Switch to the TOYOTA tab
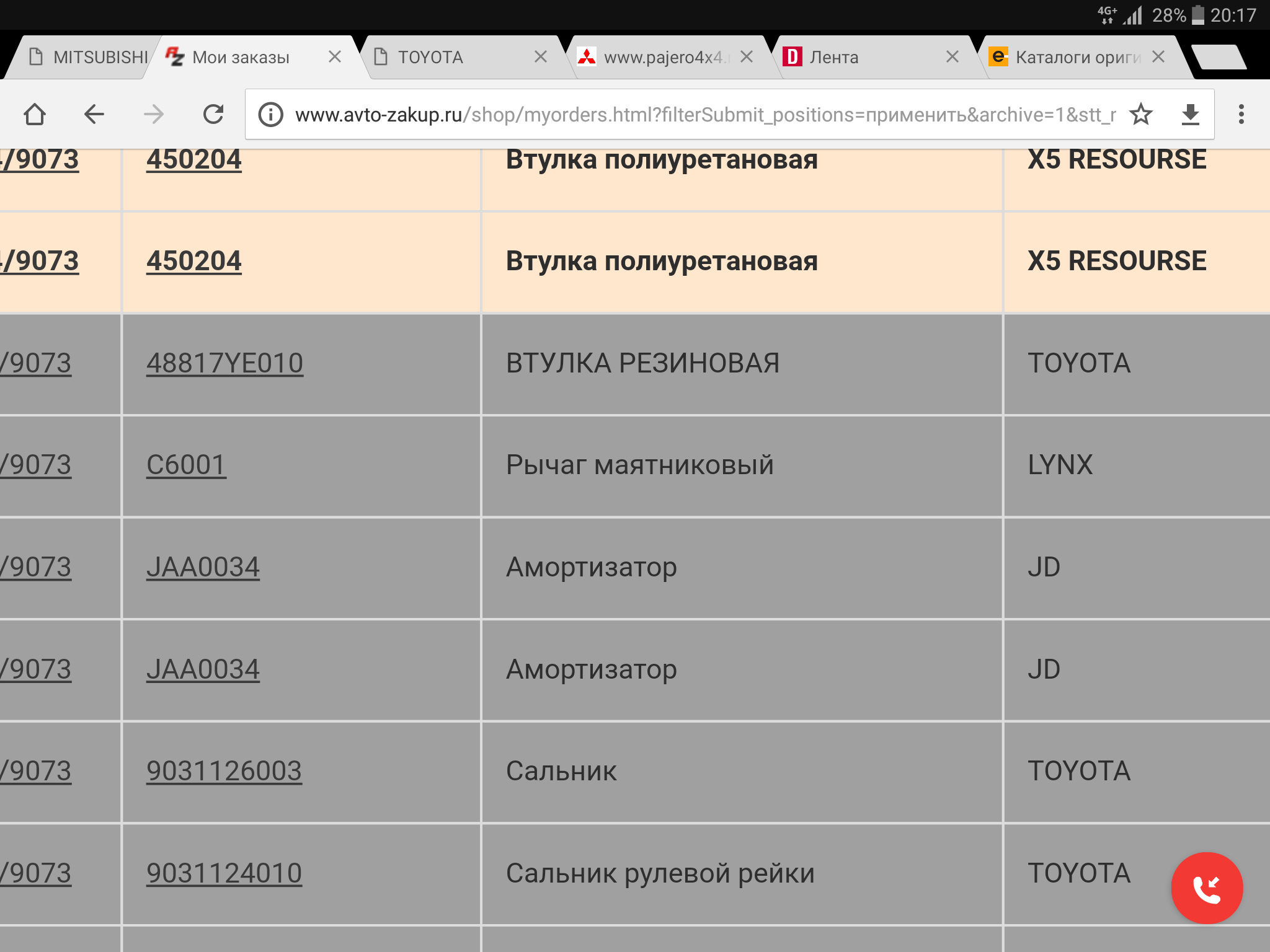1270x952 pixels. [430, 58]
